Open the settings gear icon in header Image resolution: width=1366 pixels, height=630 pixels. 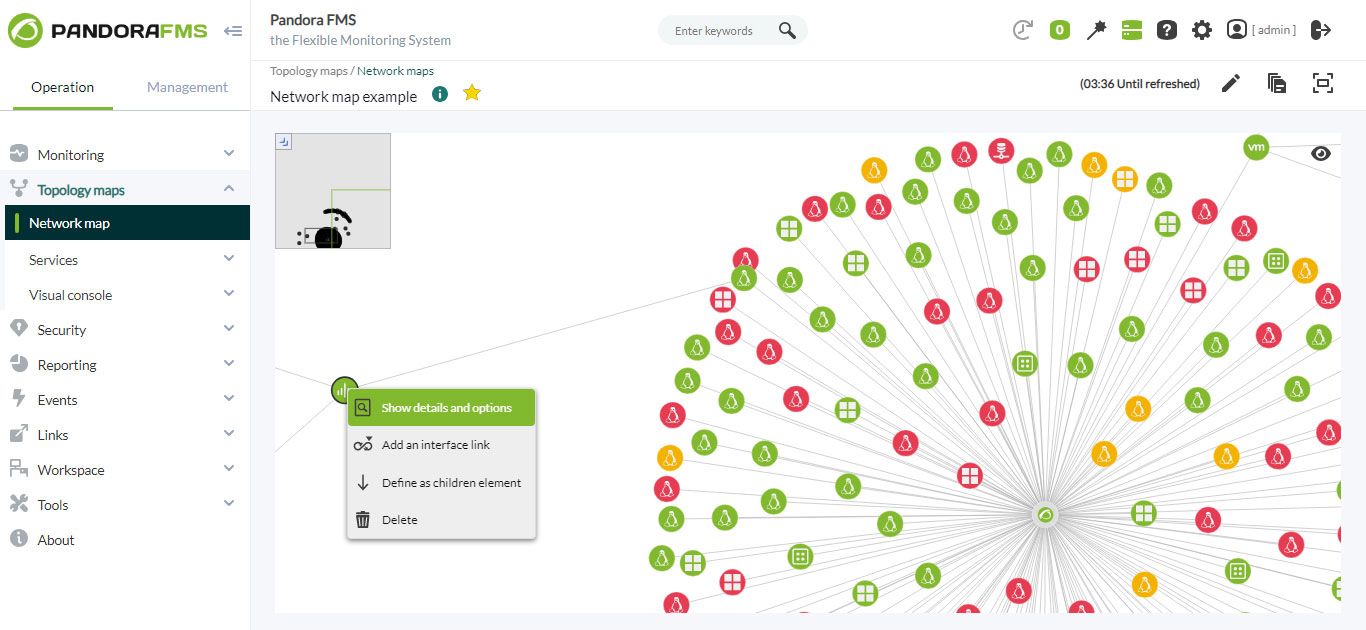coord(1202,30)
